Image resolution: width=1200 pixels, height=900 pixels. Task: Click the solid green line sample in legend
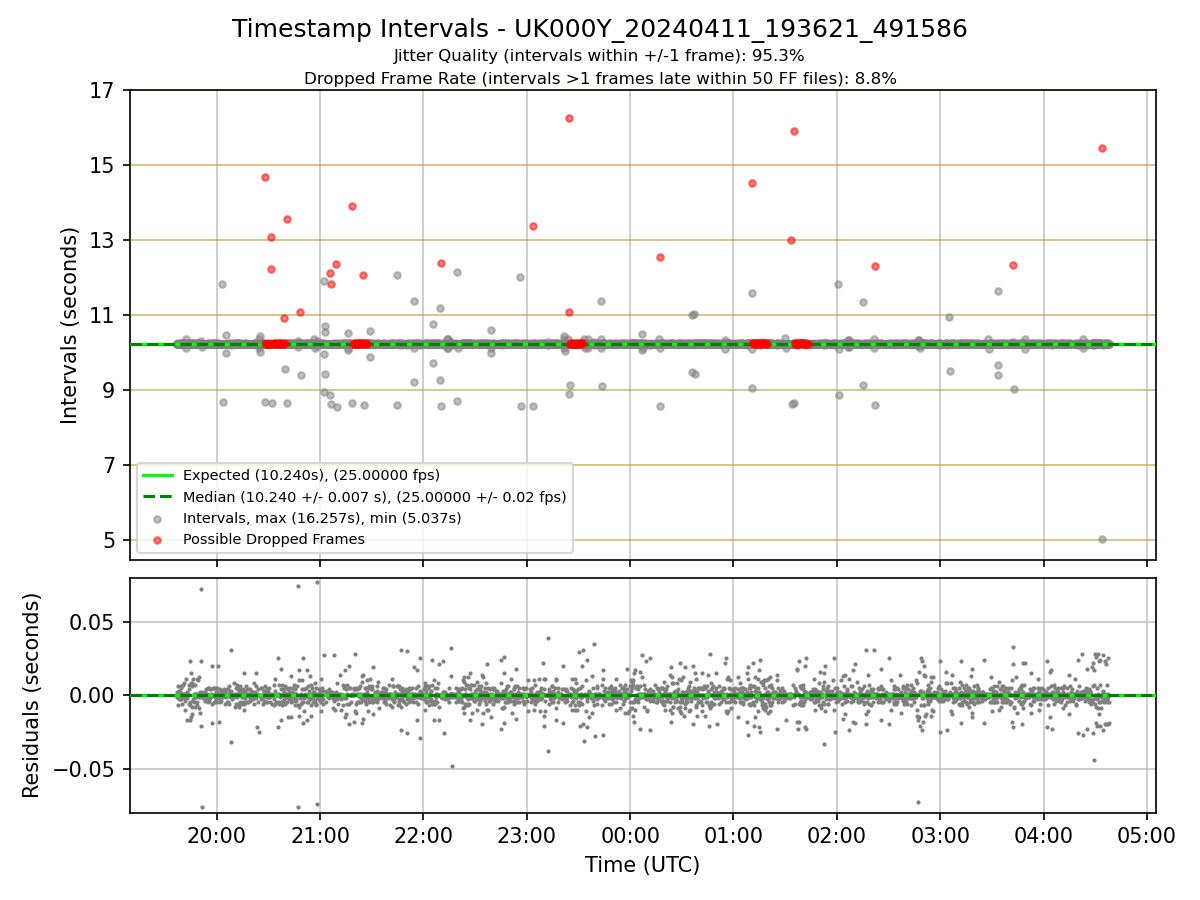[x=158, y=475]
